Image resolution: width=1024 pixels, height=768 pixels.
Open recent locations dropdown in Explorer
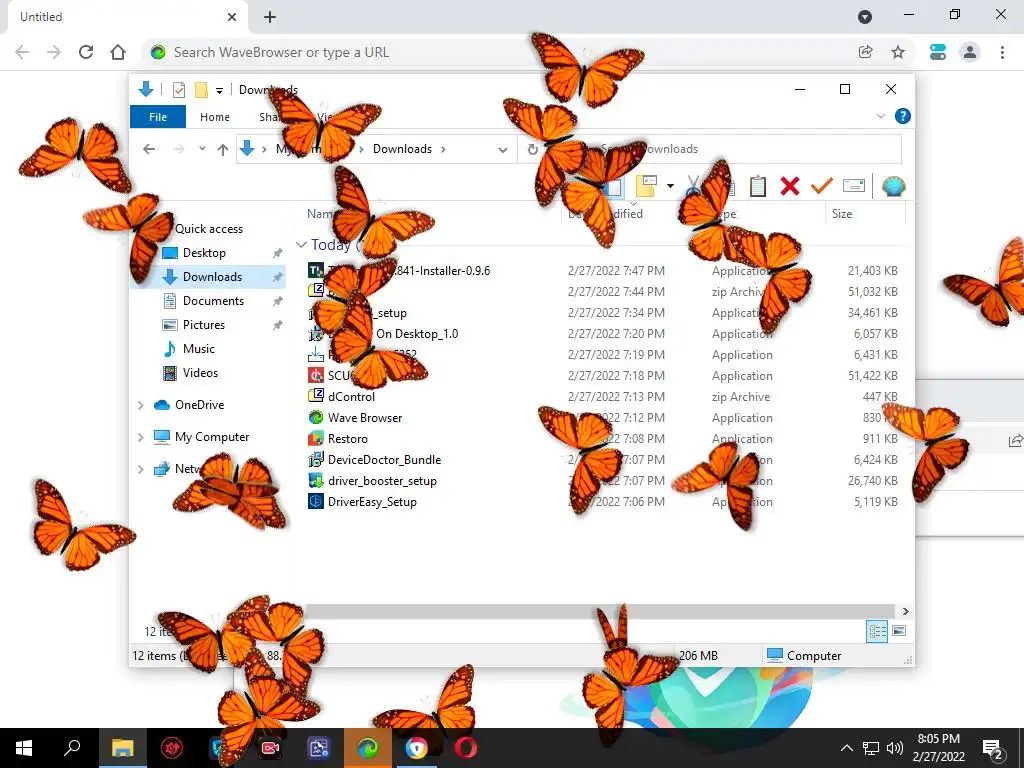pyautogui.click(x=202, y=149)
